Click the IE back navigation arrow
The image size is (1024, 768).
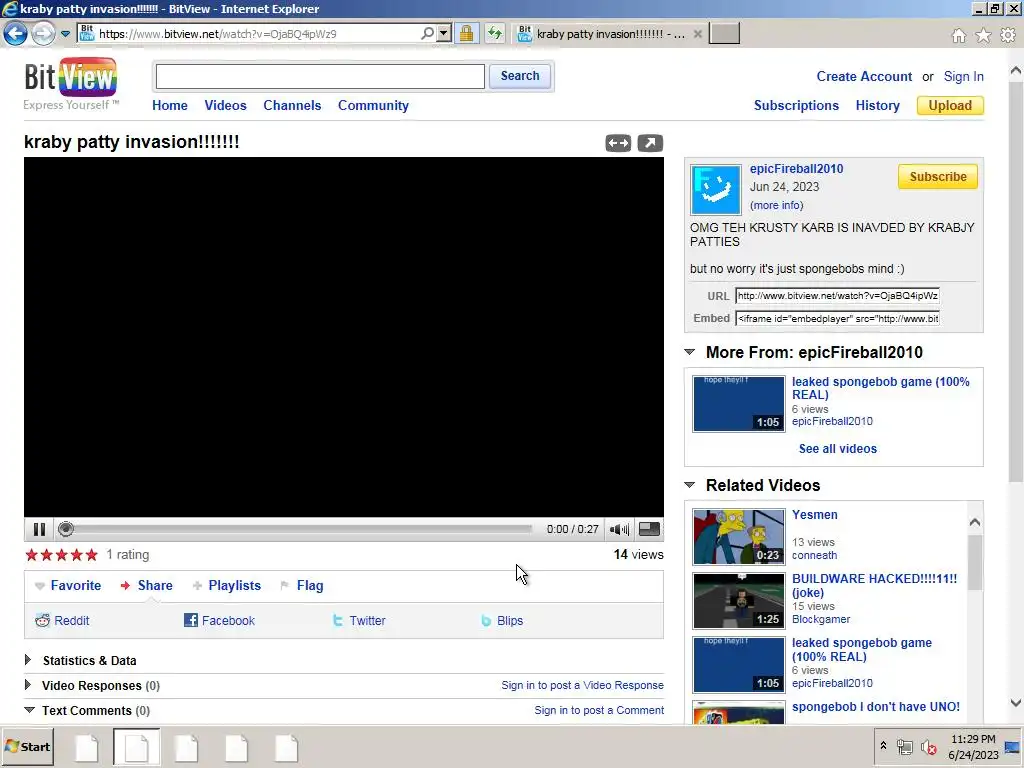[x=16, y=33]
